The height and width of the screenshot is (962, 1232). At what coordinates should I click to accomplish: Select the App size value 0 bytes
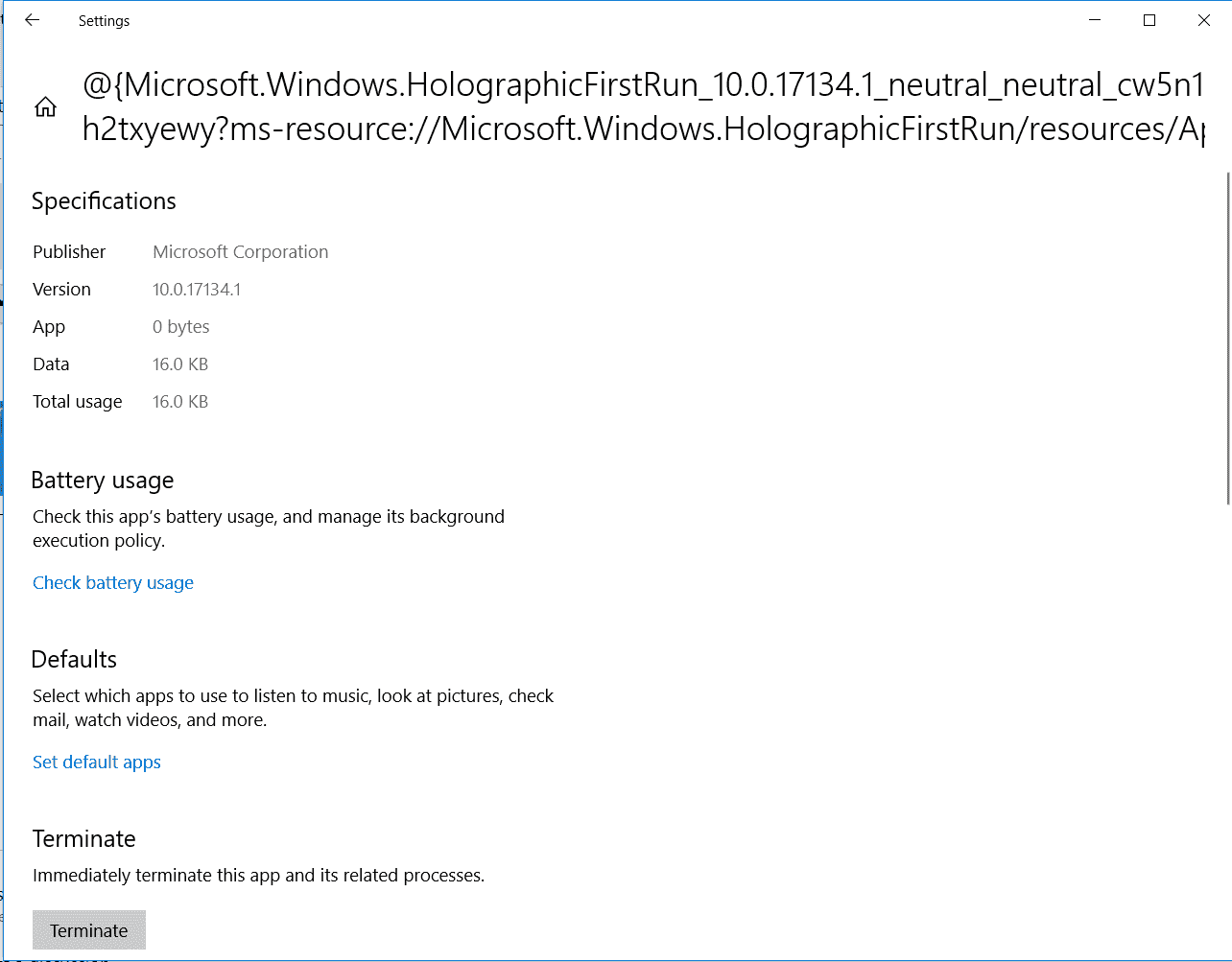coord(181,327)
